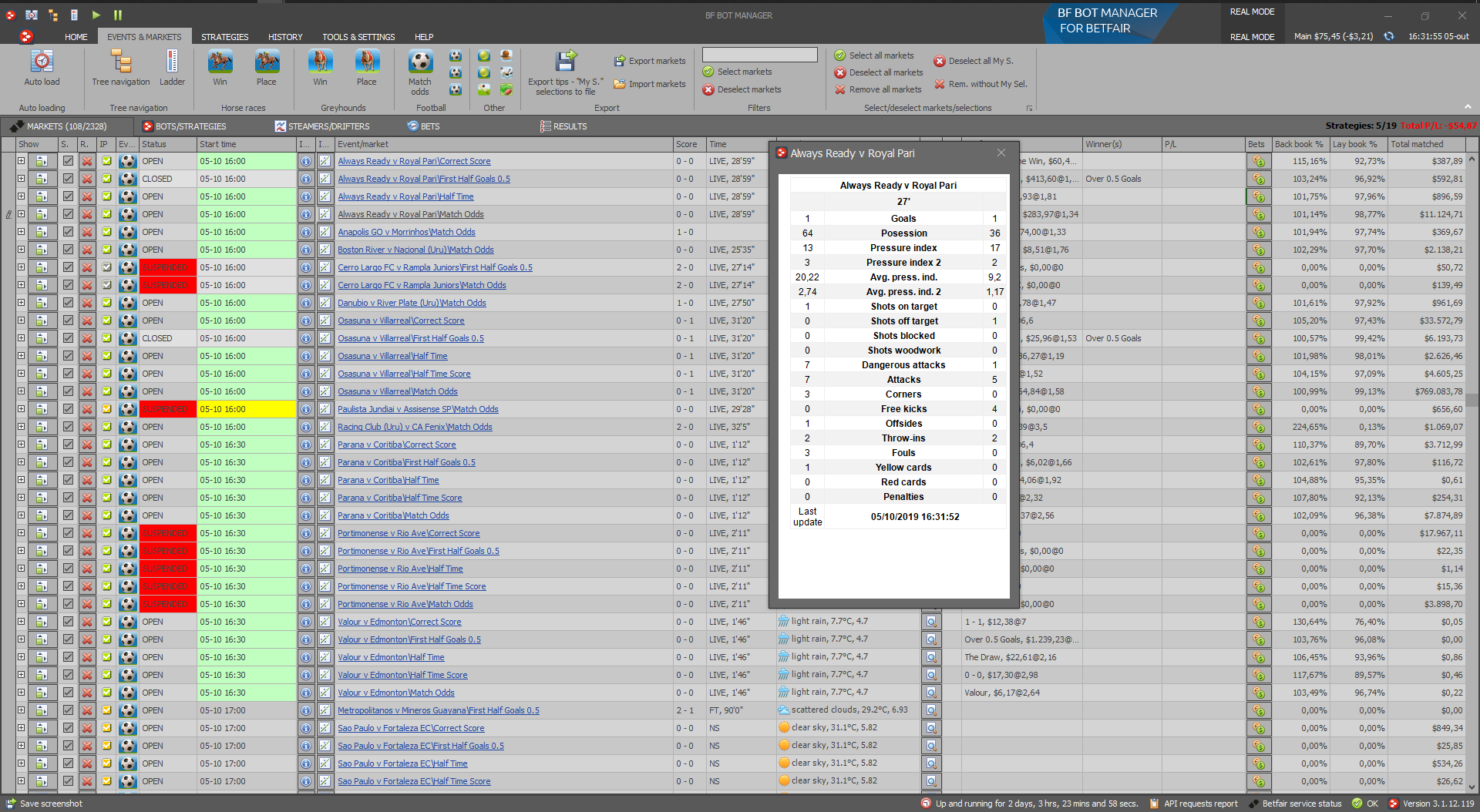Click the Auto load icon
Image resolution: width=1480 pixels, height=812 pixels.
click(42, 62)
